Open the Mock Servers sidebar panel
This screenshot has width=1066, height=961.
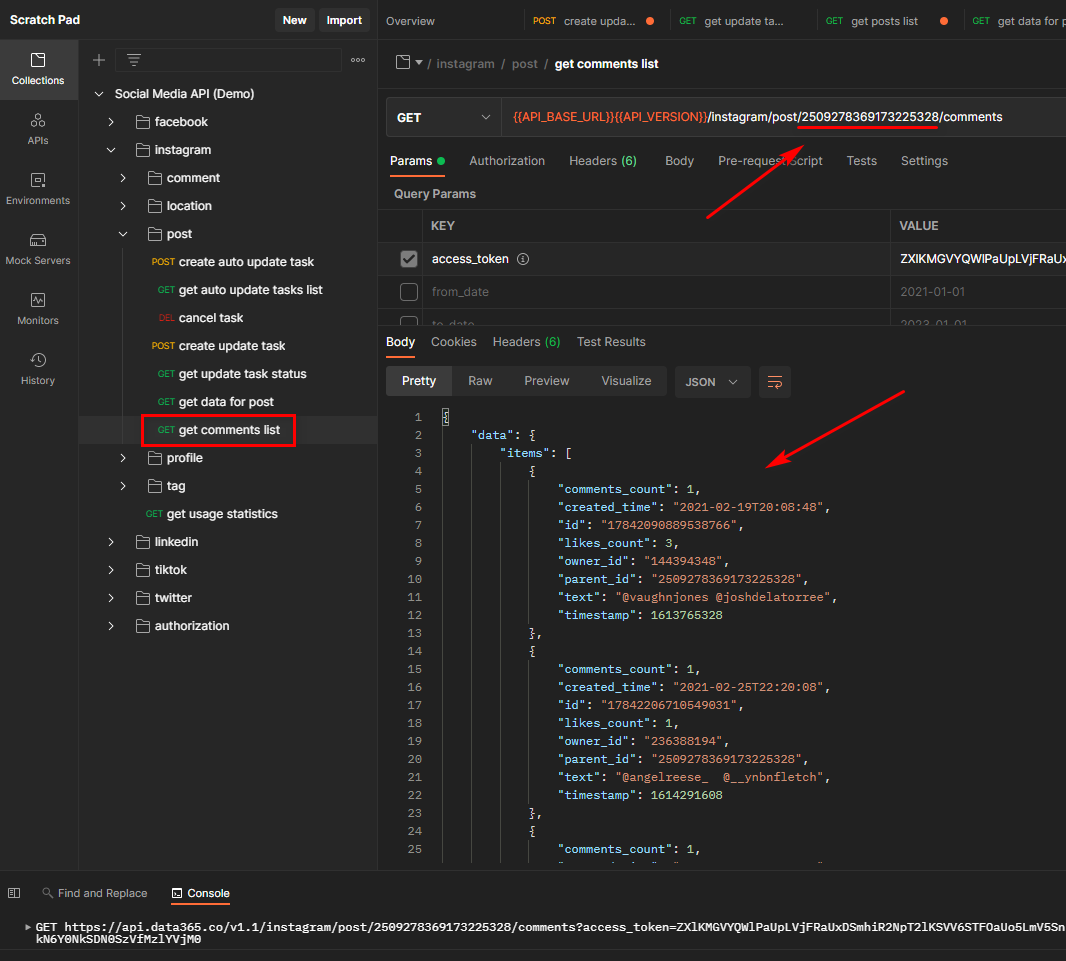pyautogui.click(x=38, y=249)
